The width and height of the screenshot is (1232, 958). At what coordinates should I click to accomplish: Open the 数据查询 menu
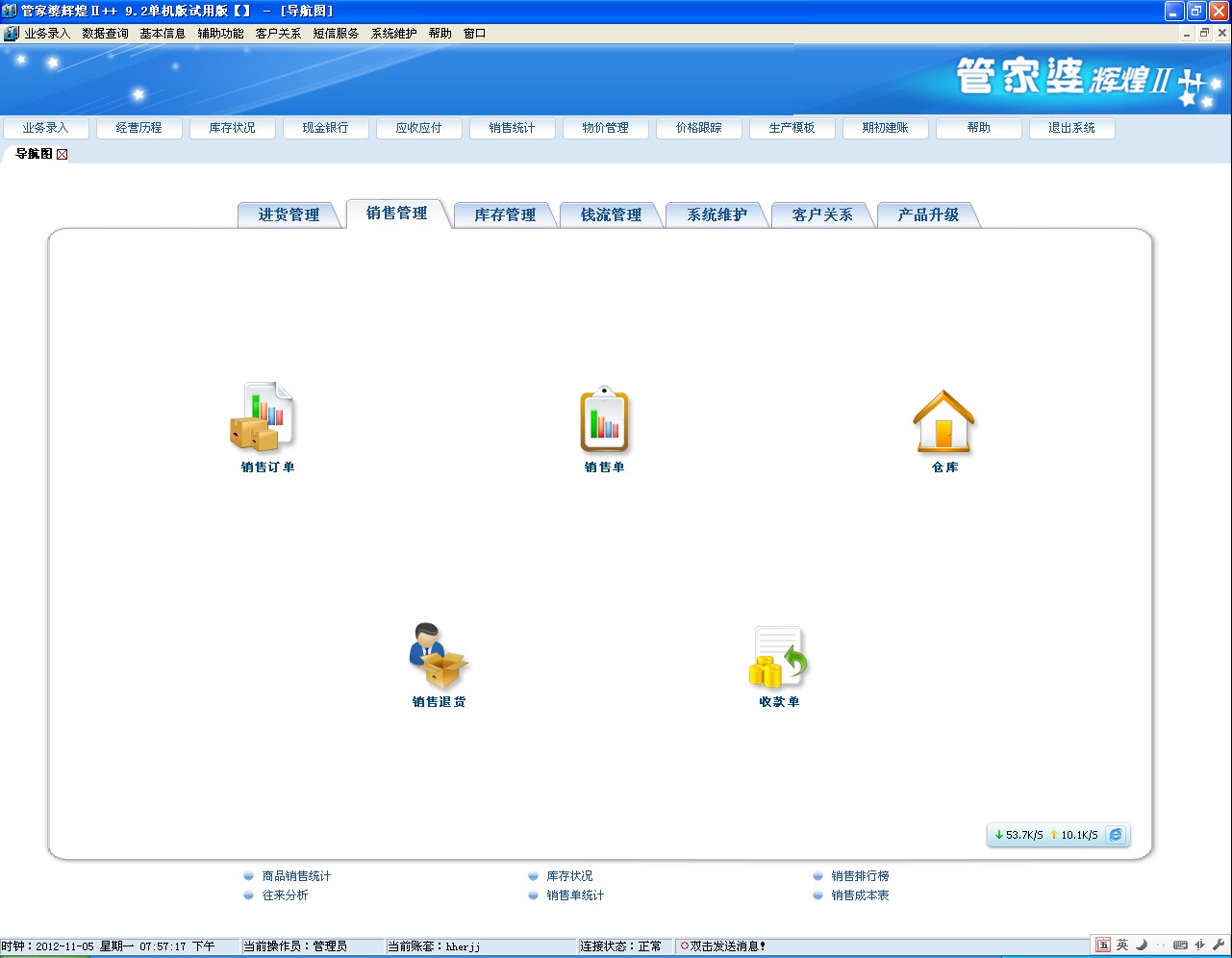[105, 32]
